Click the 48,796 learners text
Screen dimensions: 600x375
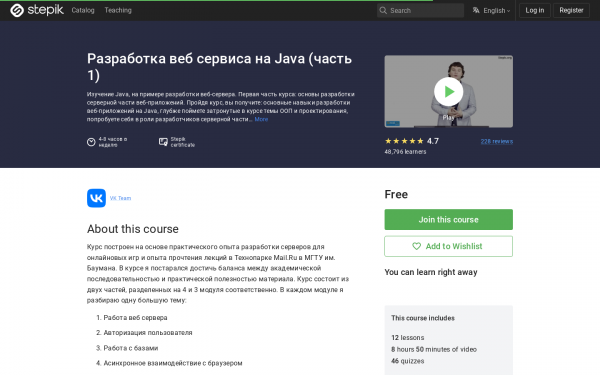[405, 152]
